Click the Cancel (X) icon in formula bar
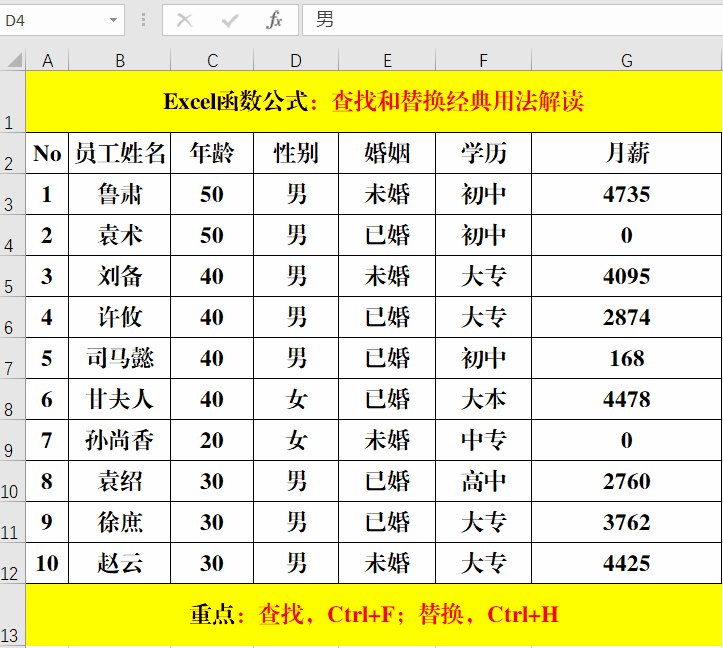Image resolution: width=723 pixels, height=648 pixels. click(x=184, y=20)
